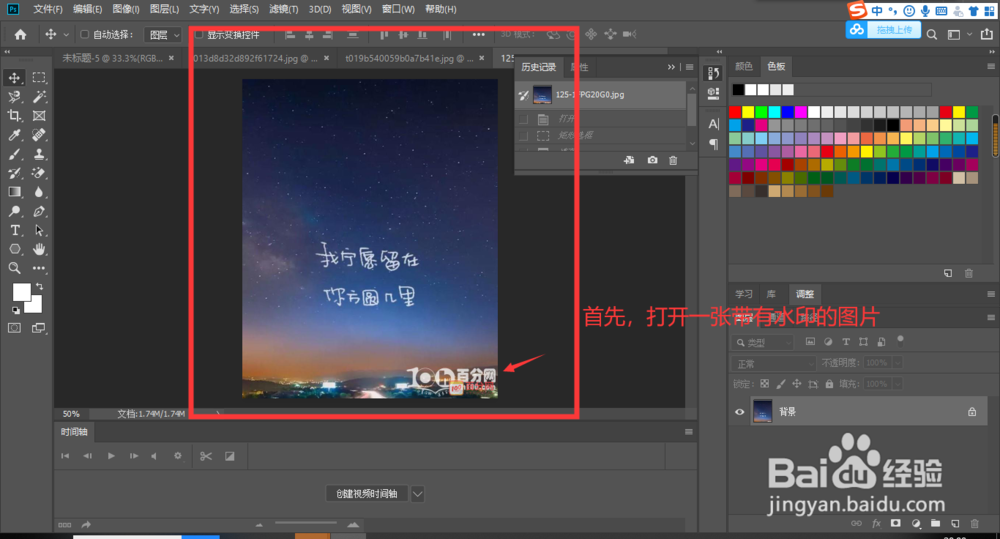Select the Lasso tool
Screen dimensions: 1000x539
(x=14, y=96)
